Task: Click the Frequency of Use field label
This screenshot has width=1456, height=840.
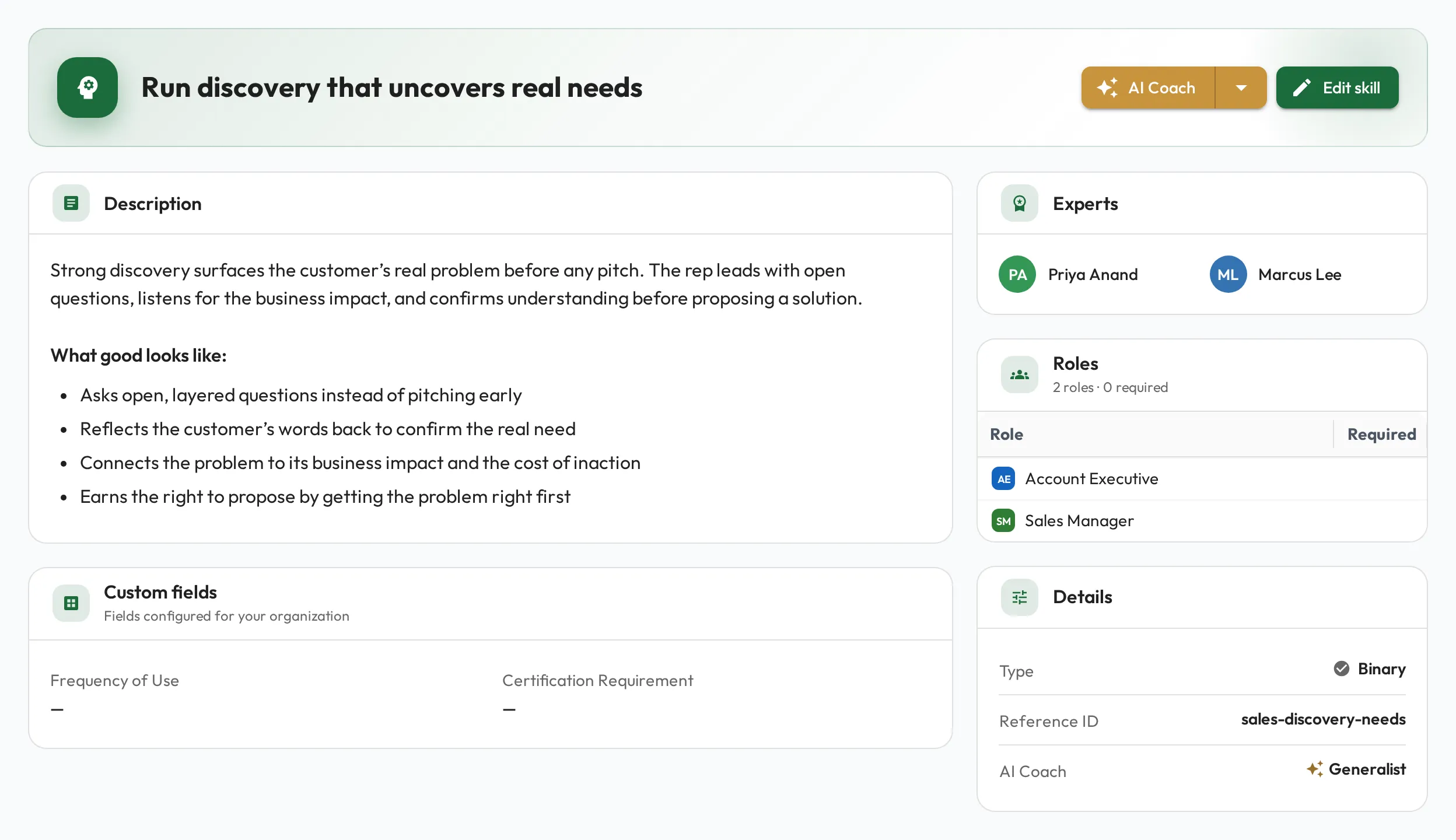Action: (114, 681)
